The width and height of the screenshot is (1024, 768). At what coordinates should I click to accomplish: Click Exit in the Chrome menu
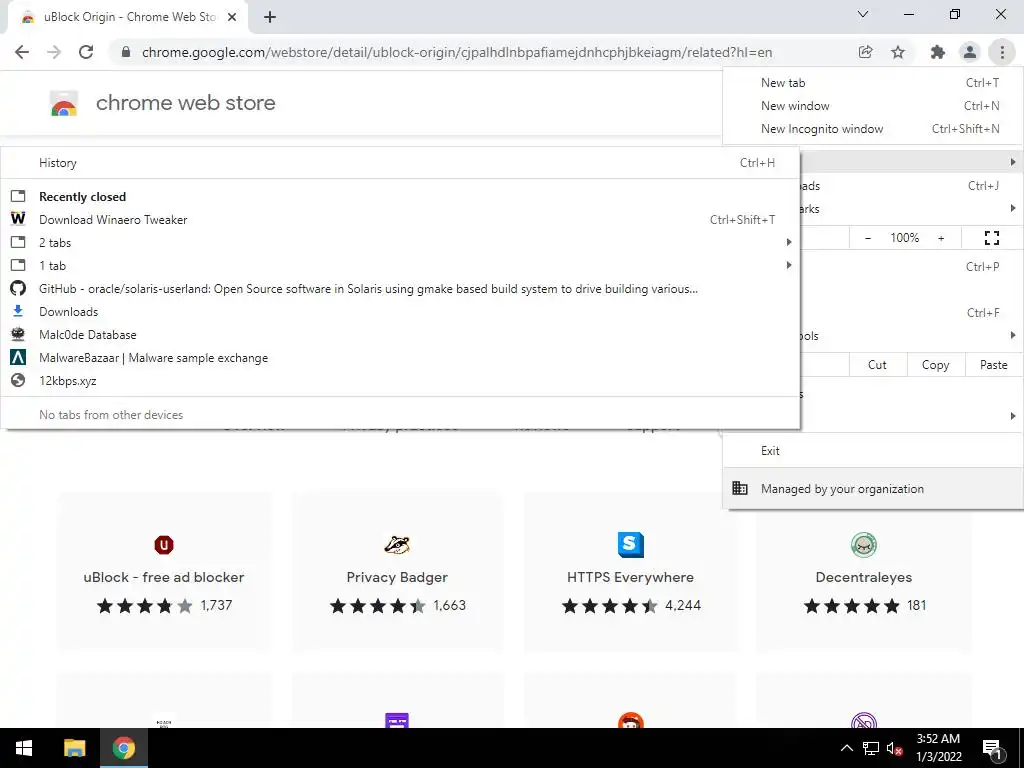(872, 451)
